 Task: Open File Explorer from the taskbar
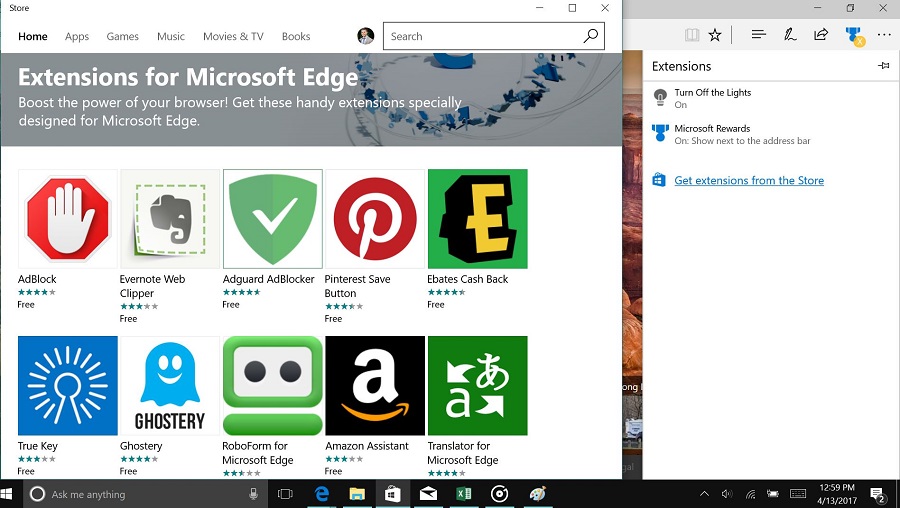357,494
